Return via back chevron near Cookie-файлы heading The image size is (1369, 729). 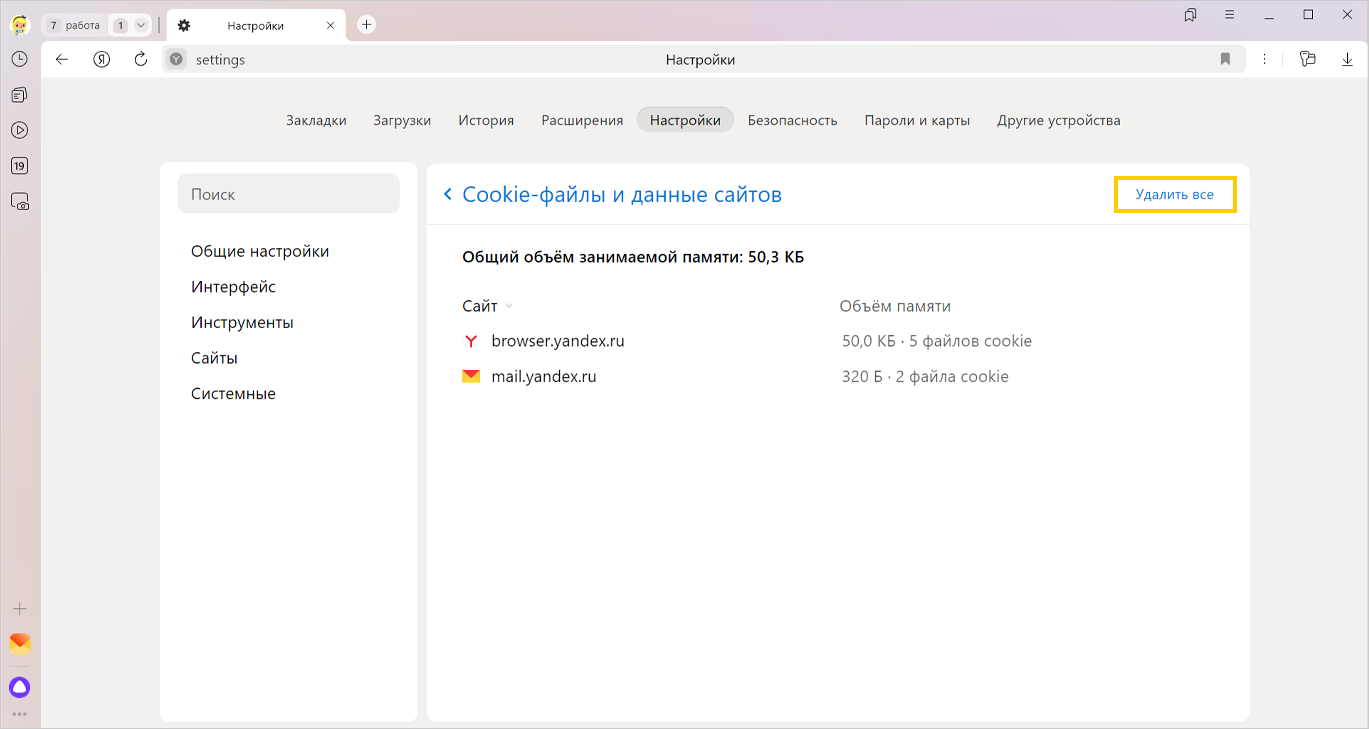(448, 194)
